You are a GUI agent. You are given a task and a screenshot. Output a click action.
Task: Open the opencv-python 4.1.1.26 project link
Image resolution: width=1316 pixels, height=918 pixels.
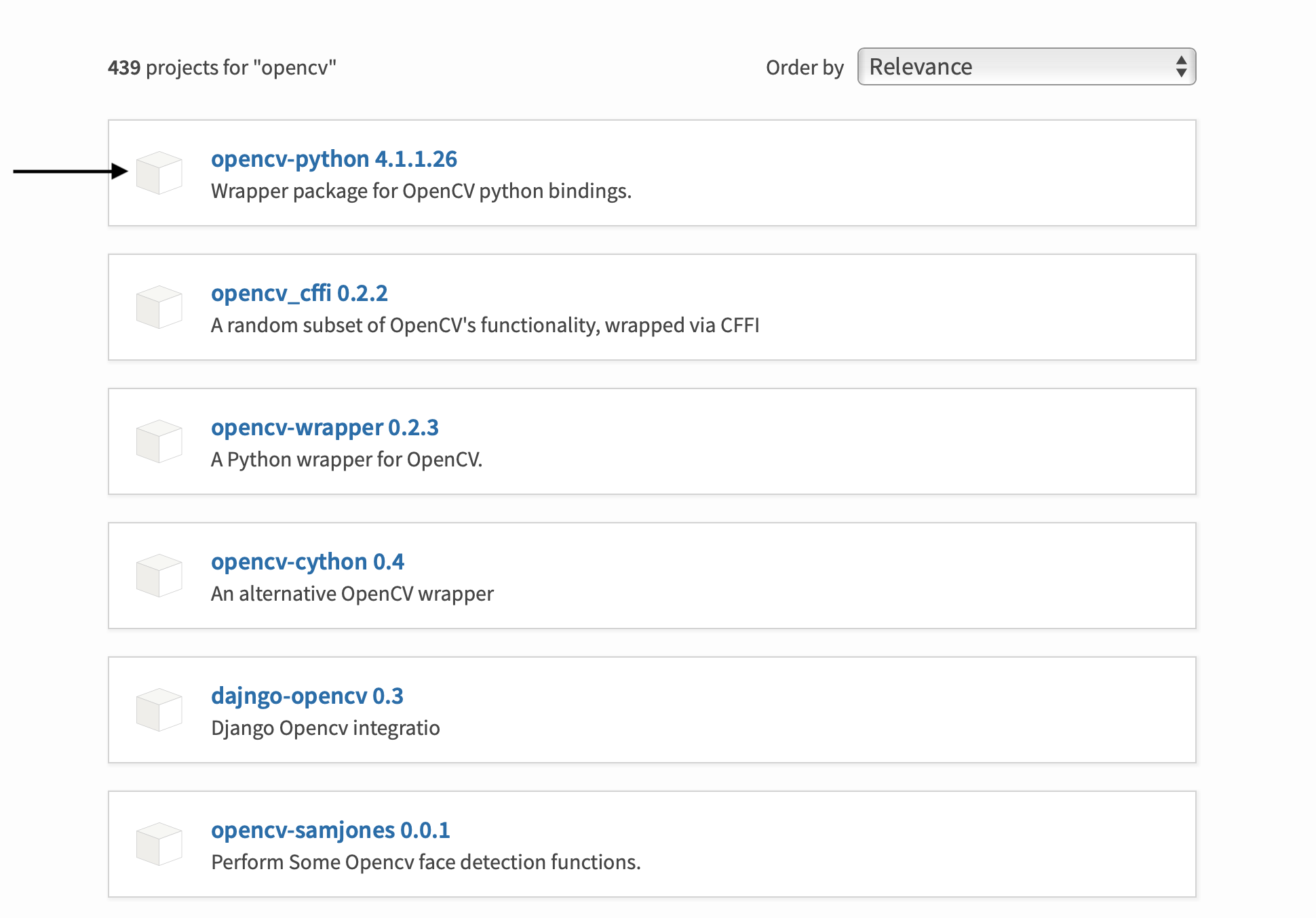[334, 159]
